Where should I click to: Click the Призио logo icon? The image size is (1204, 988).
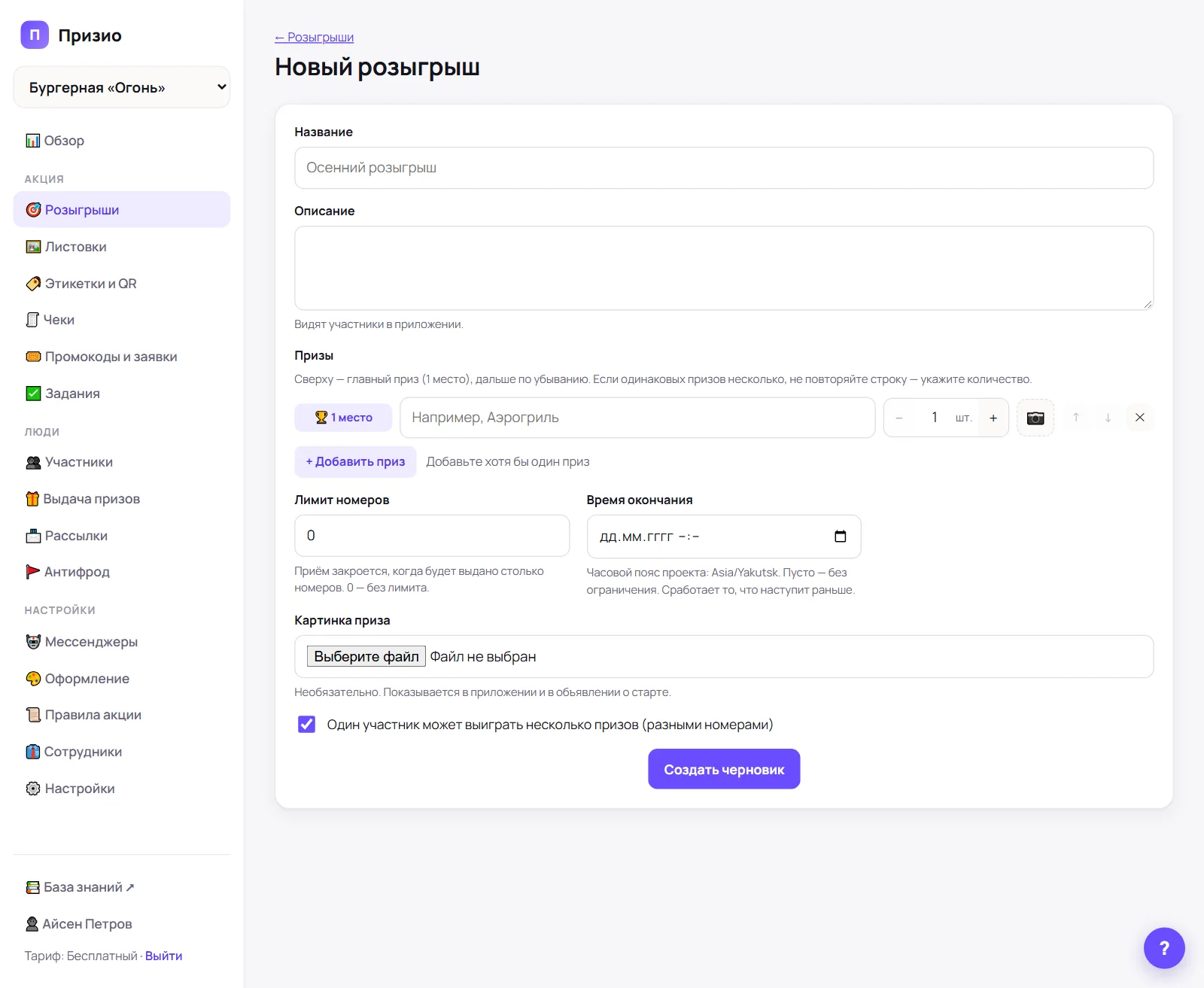tap(35, 35)
